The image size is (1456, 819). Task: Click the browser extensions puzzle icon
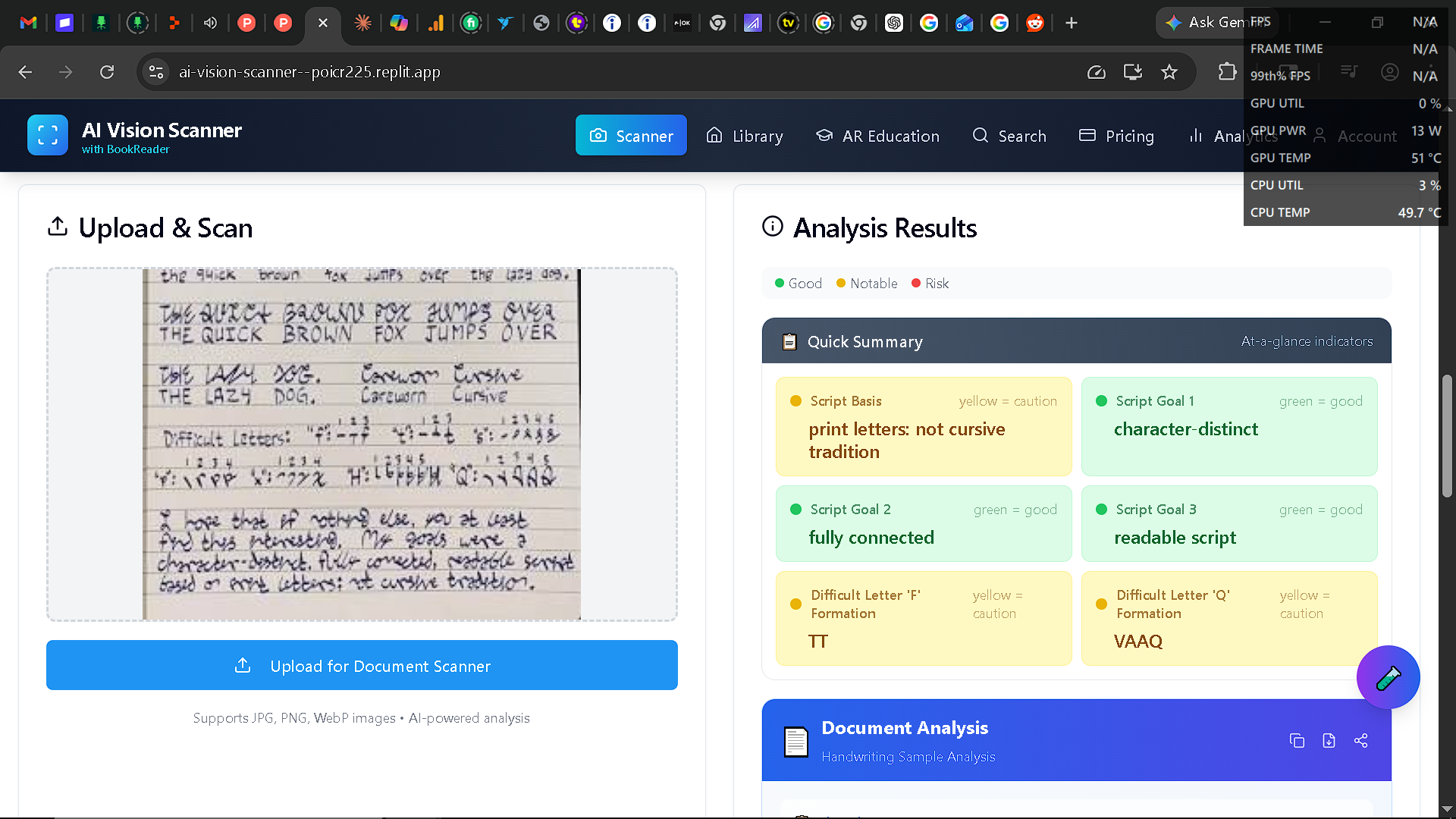click(1226, 72)
